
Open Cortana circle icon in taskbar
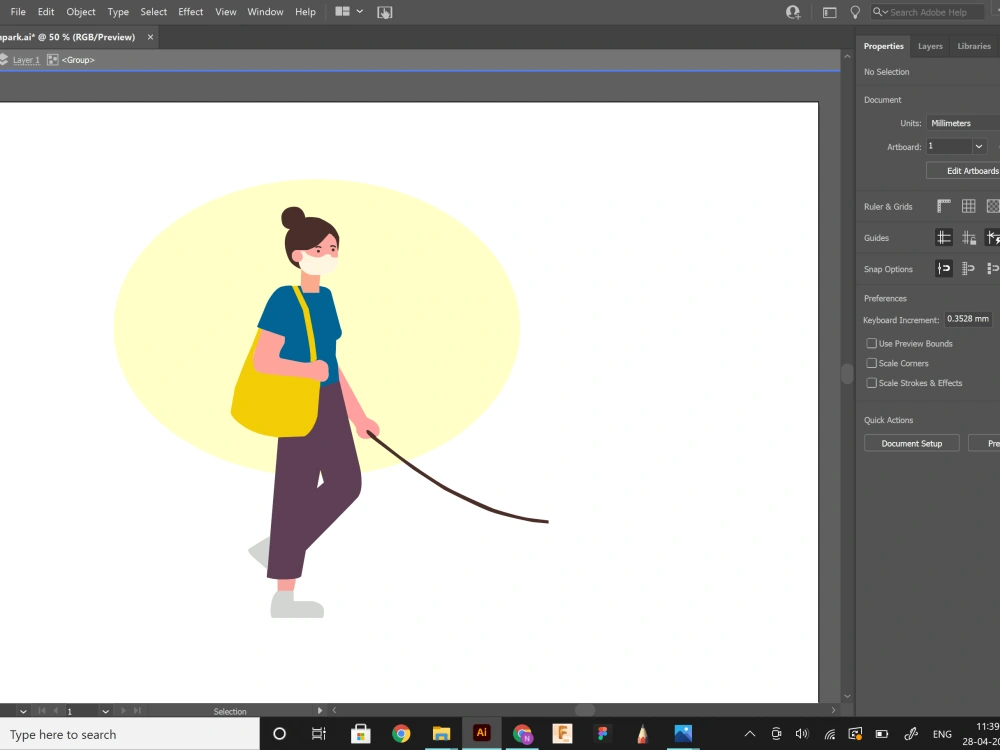pyautogui.click(x=279, y=734)
